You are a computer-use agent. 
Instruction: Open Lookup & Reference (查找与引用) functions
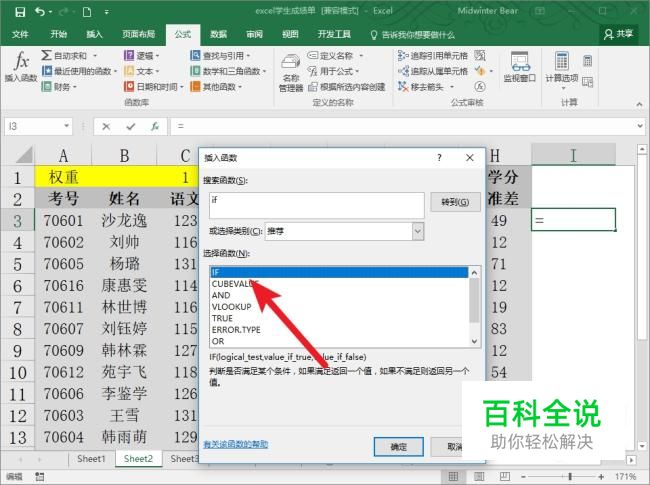tap(220, 55)
